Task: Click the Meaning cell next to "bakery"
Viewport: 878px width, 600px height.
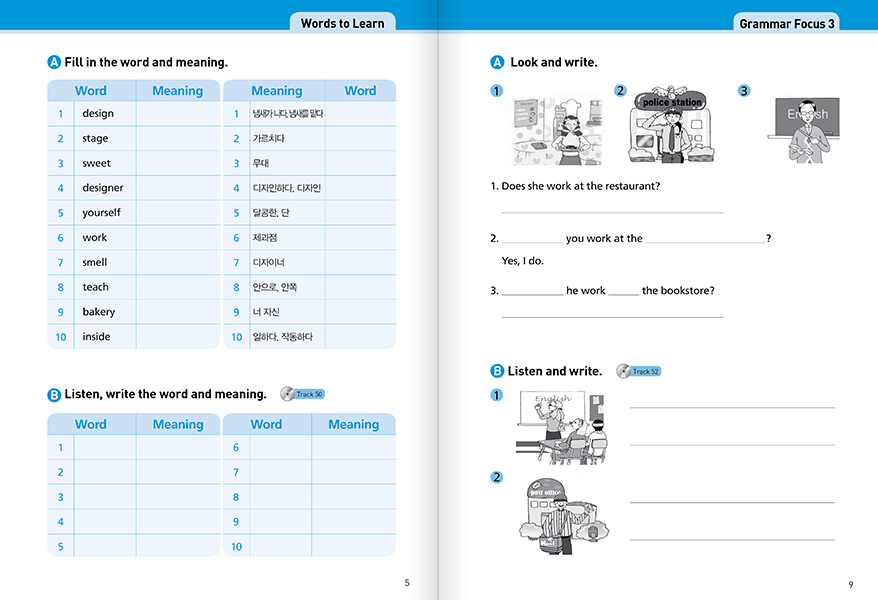Action: click(177, 312)
